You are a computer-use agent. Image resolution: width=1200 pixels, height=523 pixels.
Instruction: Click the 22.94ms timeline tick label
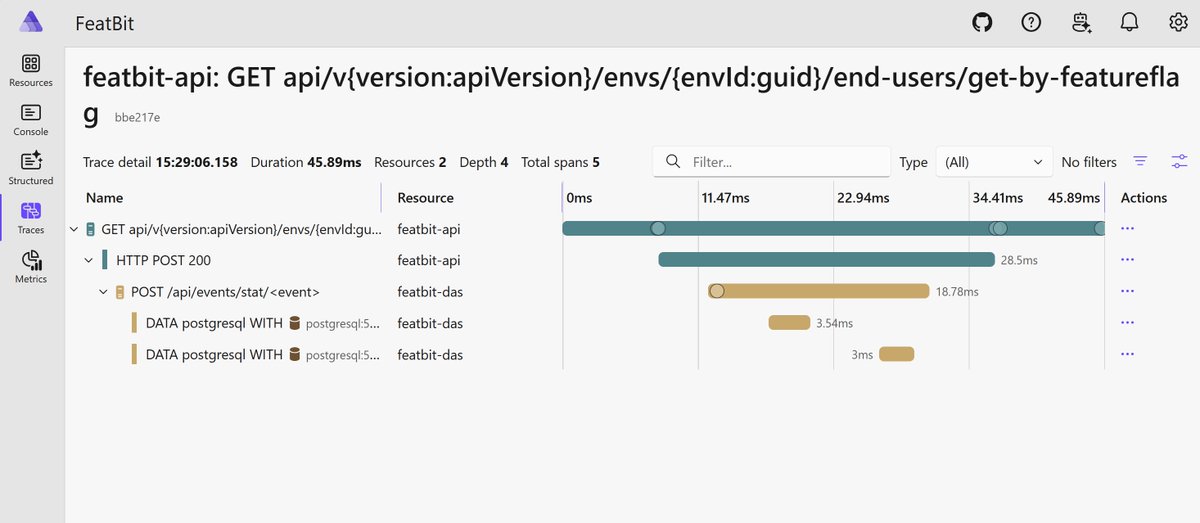(862, 198)
